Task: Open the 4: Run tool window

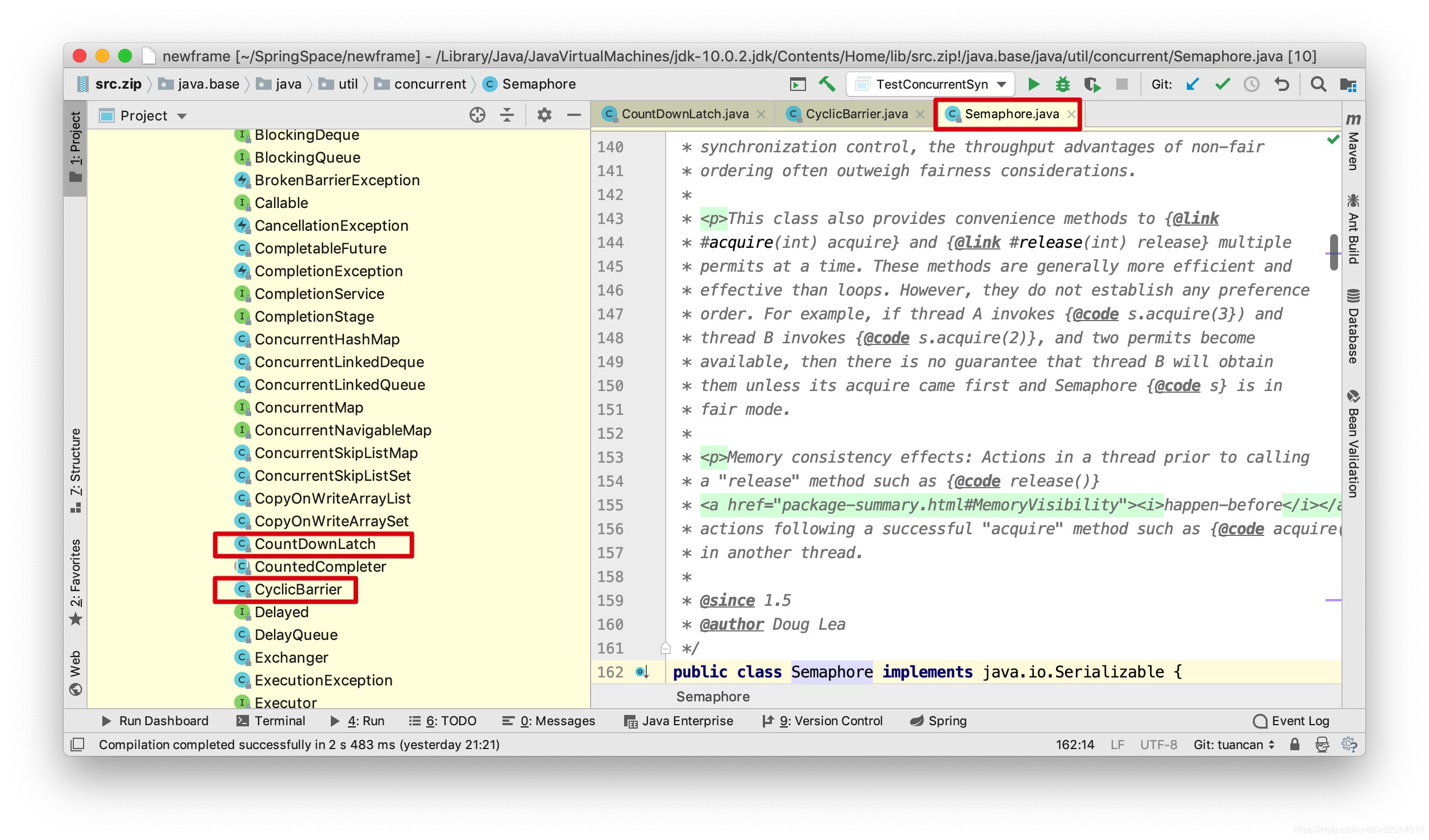Action: [x=358, y=721]
